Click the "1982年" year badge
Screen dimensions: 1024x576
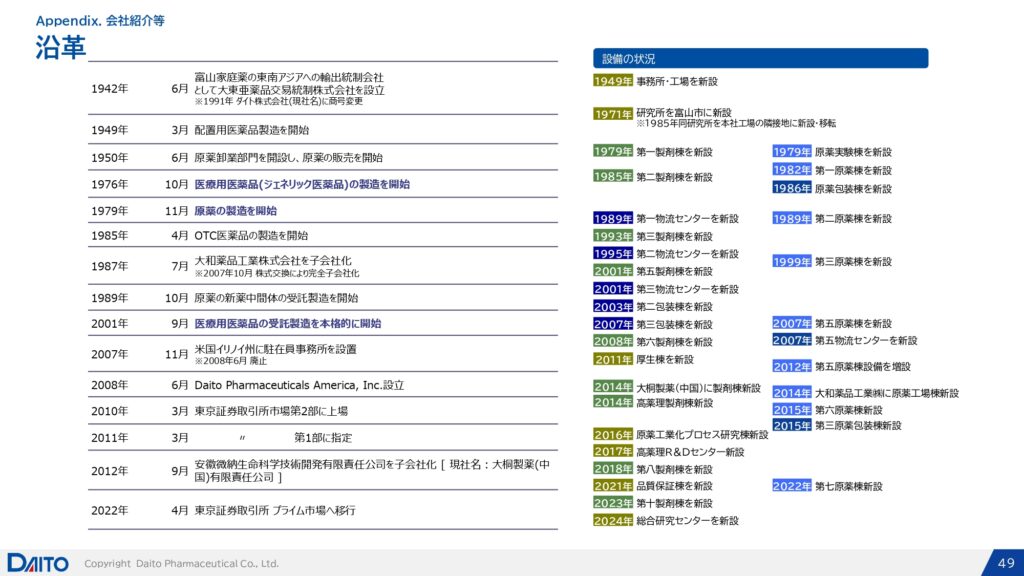tap(792, 170)
